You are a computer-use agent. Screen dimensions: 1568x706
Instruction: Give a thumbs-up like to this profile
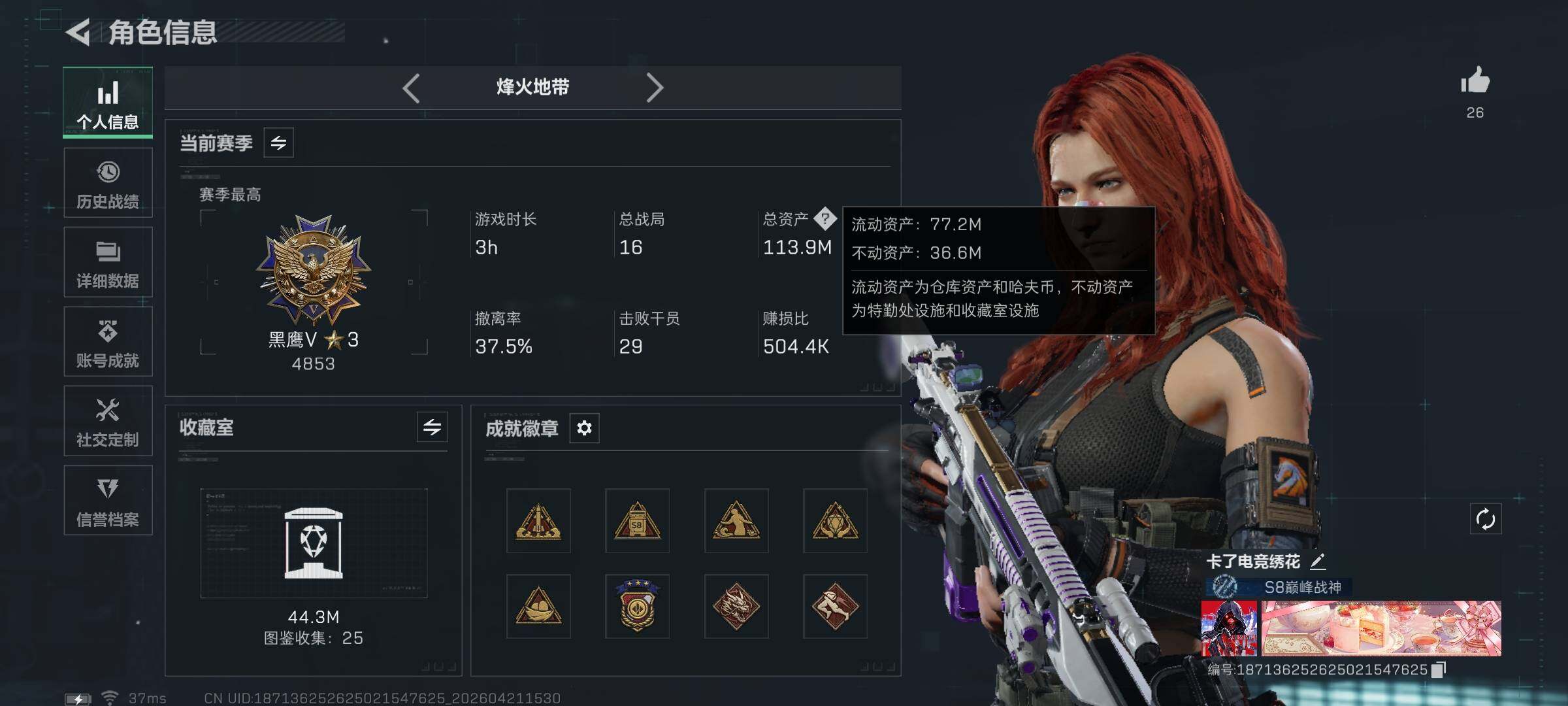(x=1475, y=82)
